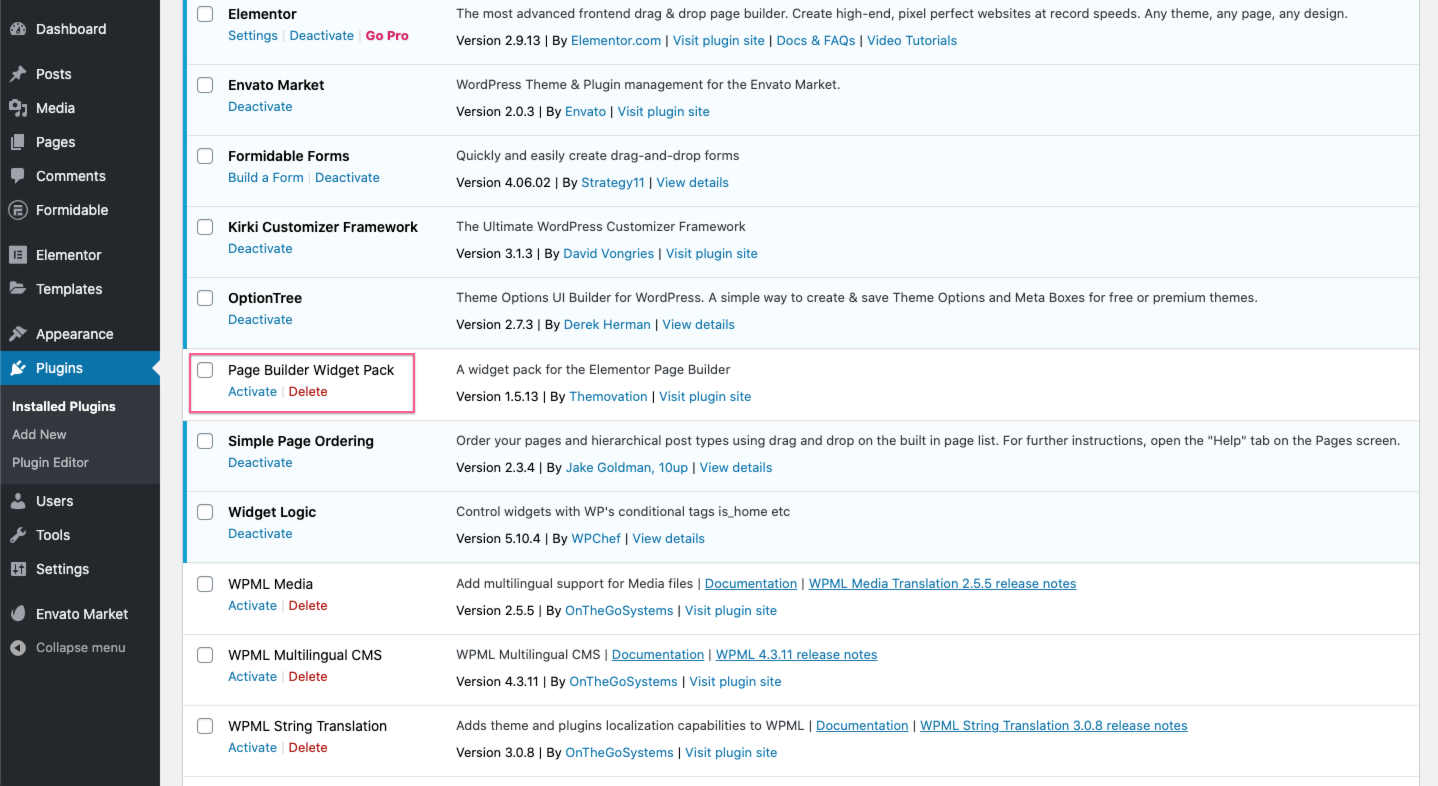The width and height of the screenshot is (1438, 786).
Task: Open WPML String Translation Documentation link
Action: (862, 726)
